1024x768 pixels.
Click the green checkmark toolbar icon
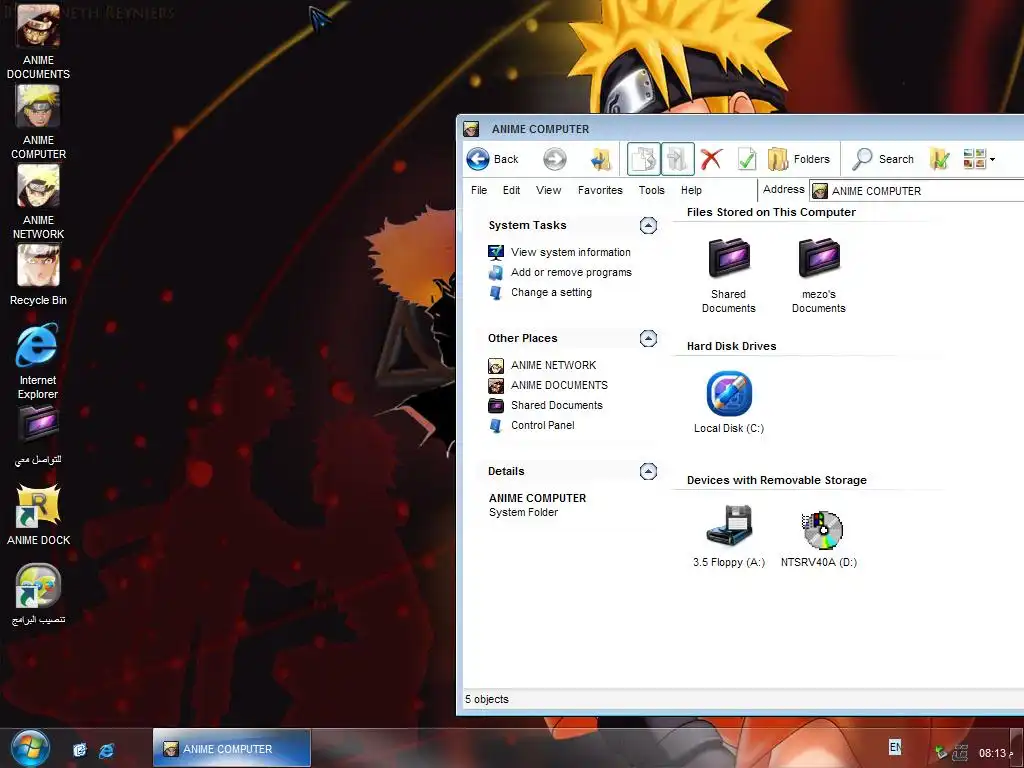746,159
